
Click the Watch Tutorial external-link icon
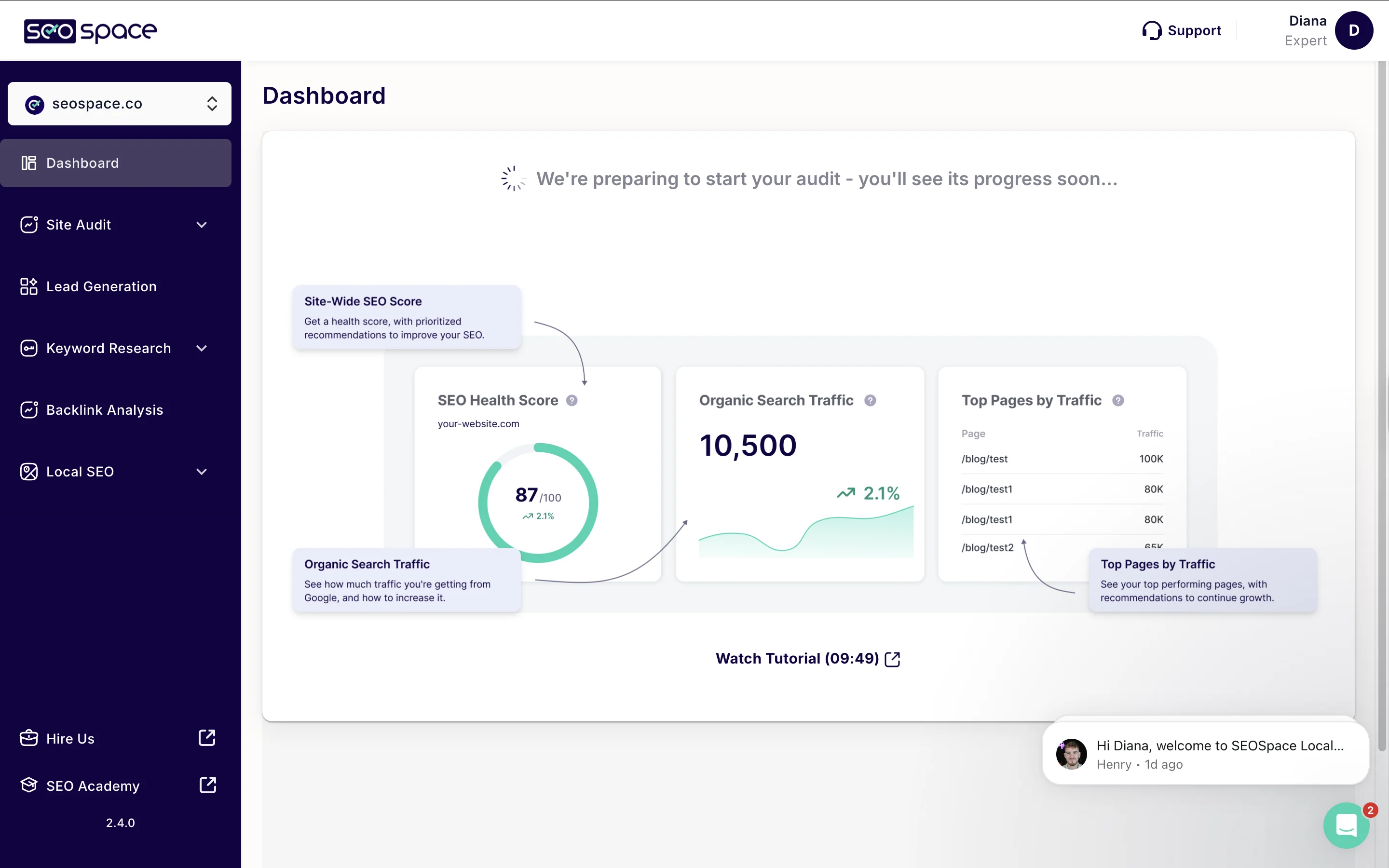point(893,660)
